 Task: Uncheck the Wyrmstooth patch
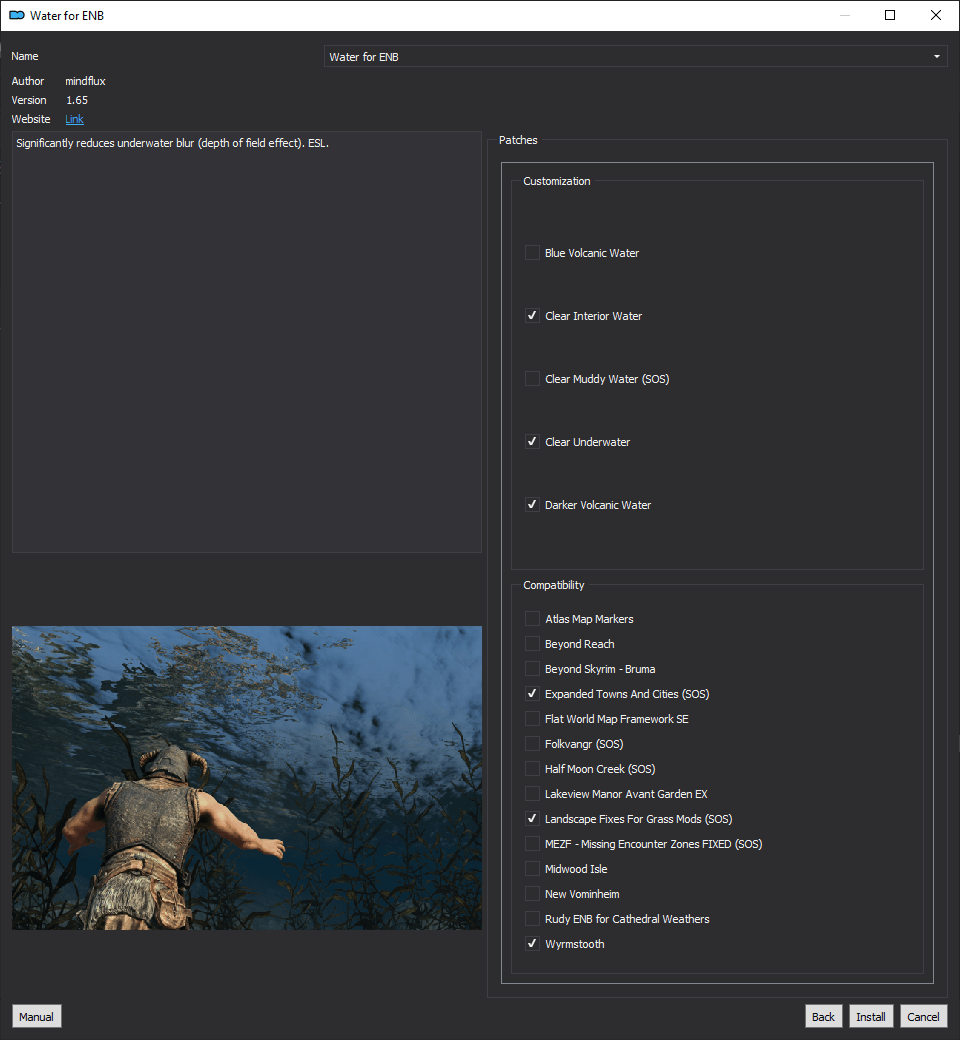532,944
